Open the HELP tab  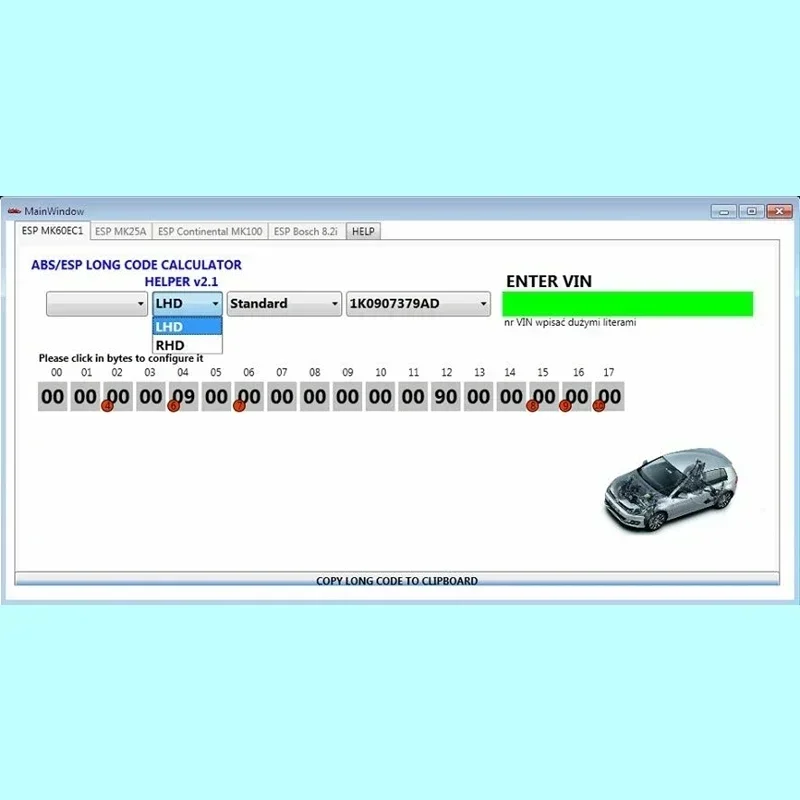point(362,230)
